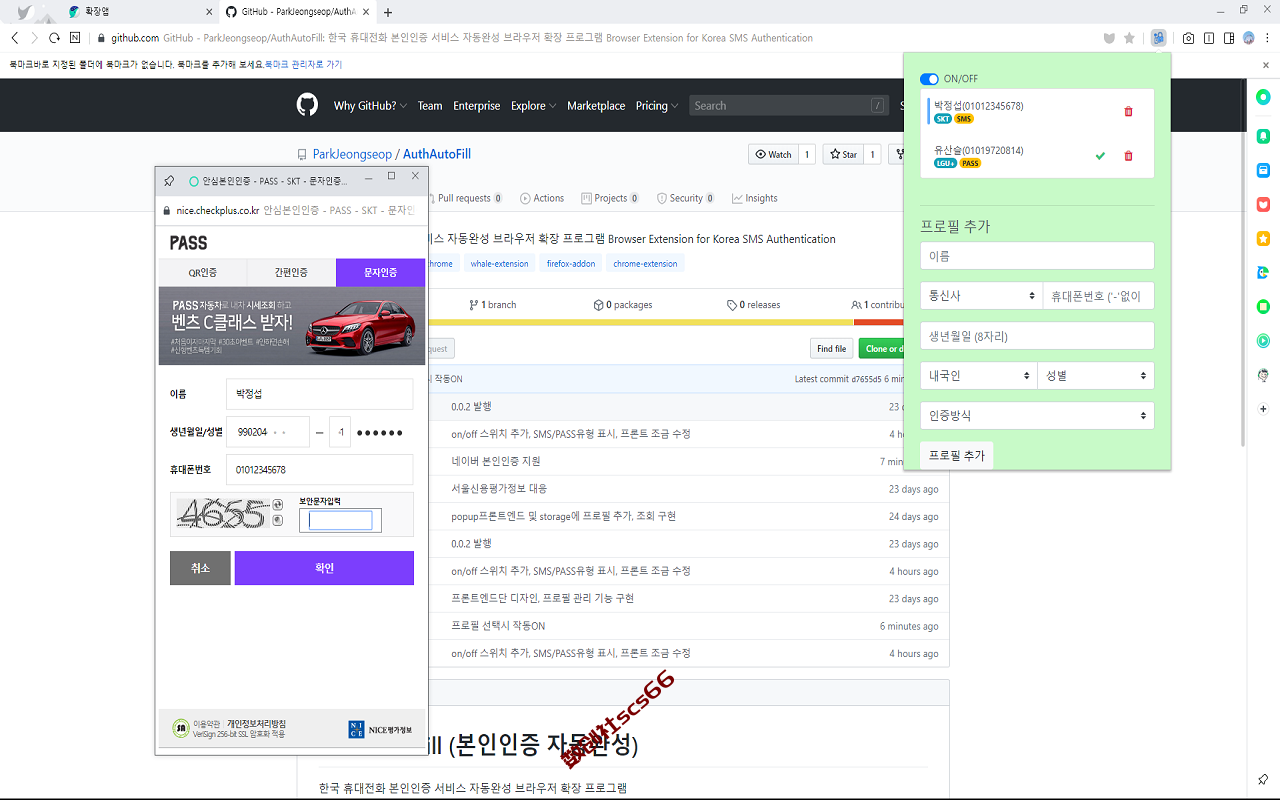Viewport: 1280px width, 800px height.
Task: Open the 네이버 본인인증 지원 commit message
Action: point(496,461)
